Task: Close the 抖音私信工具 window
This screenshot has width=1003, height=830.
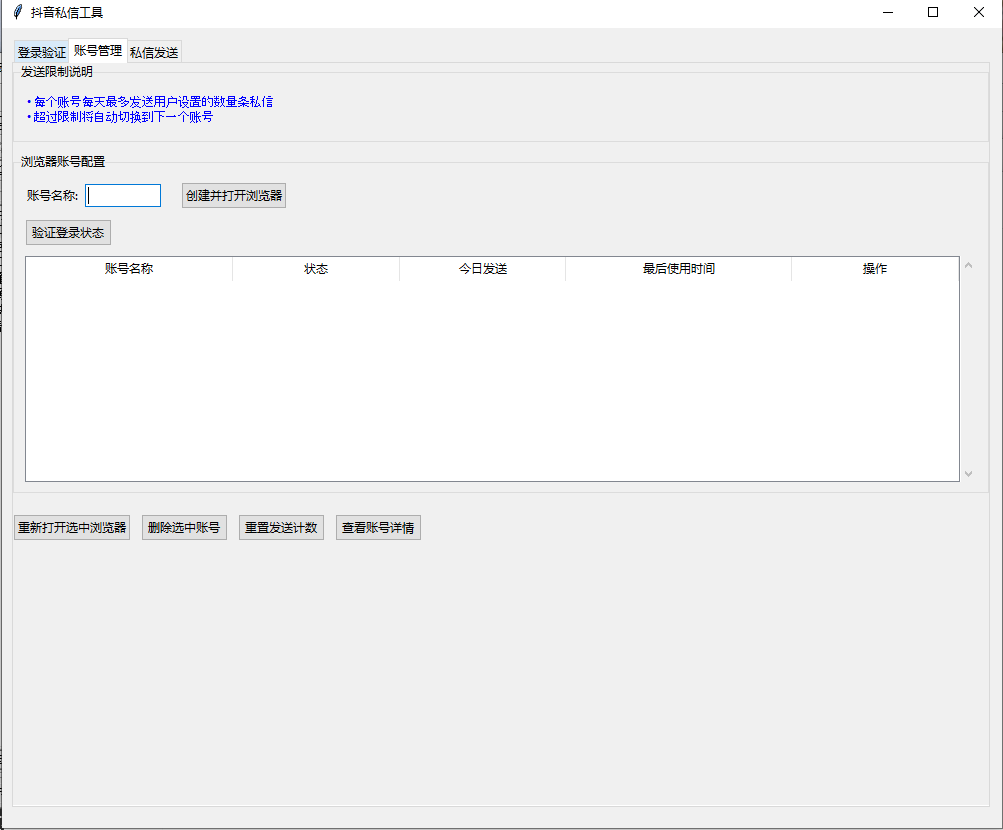Action: coord(979,12)
